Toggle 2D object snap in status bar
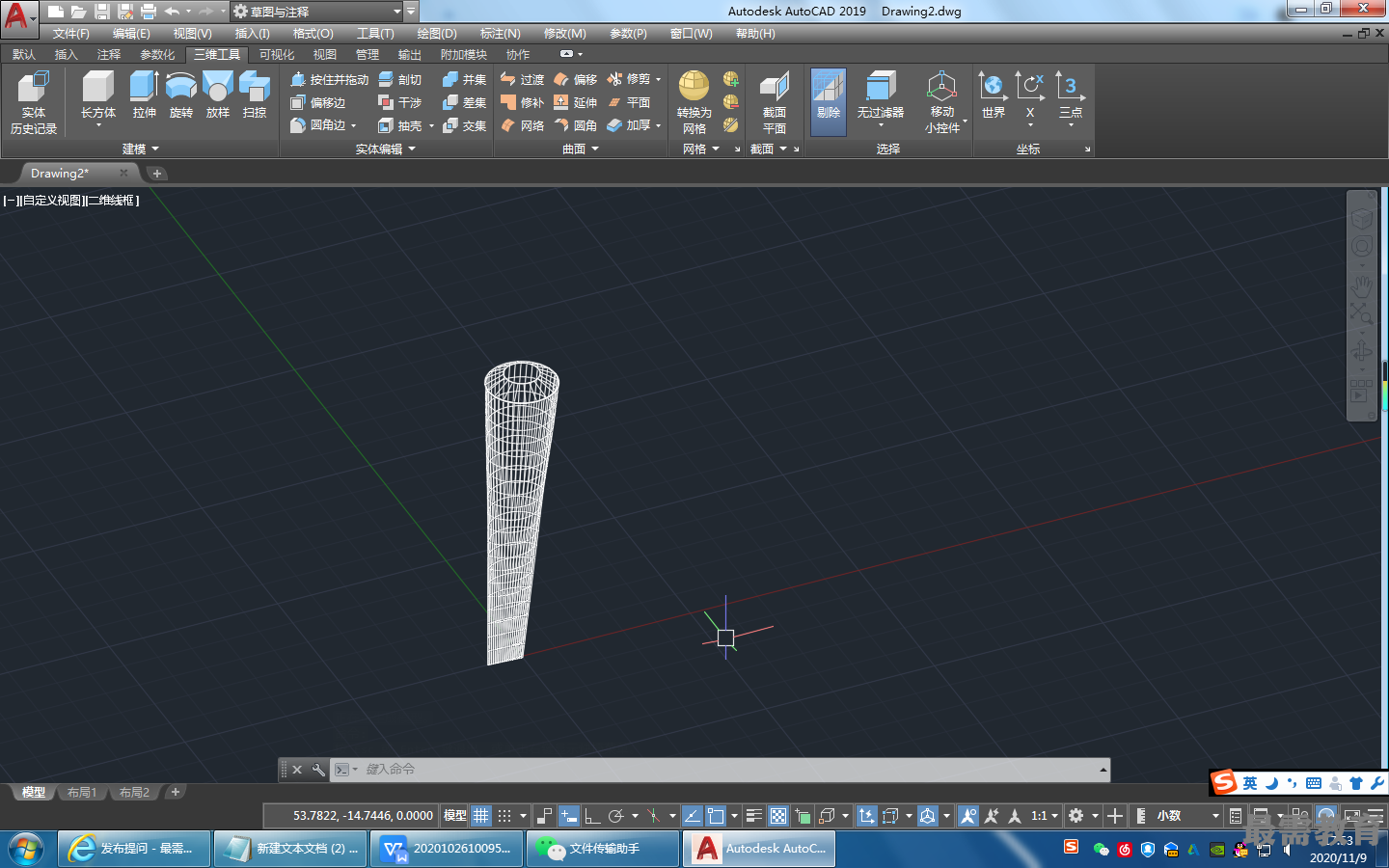This screenshot has width=1389, height=868. [716, 816]
